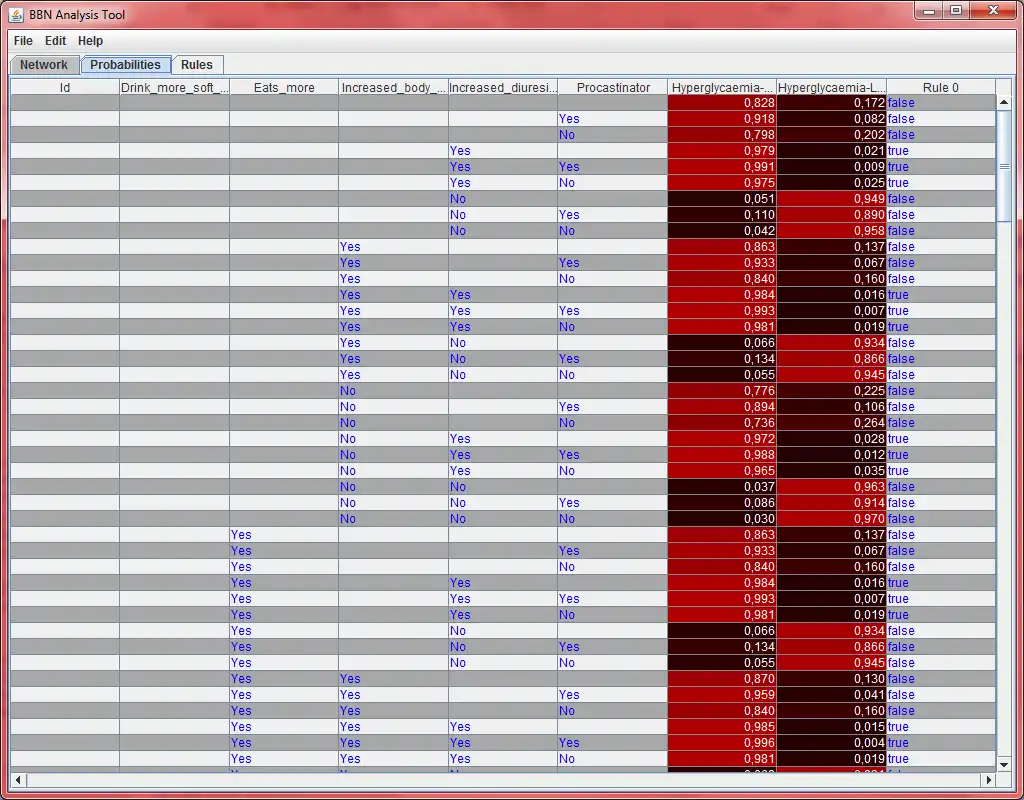The height and width of the screenshot is (800, 1024).
Task: Click the 0,970 value cell
Action: 831,519
